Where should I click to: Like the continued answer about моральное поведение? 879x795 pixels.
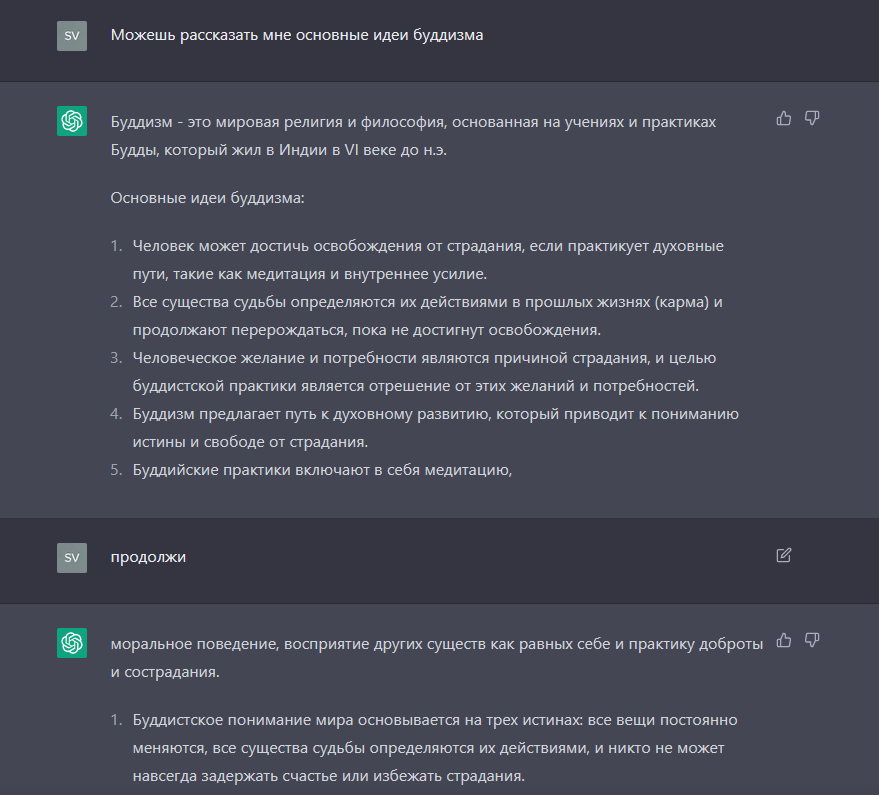click(x=784, y=640)
